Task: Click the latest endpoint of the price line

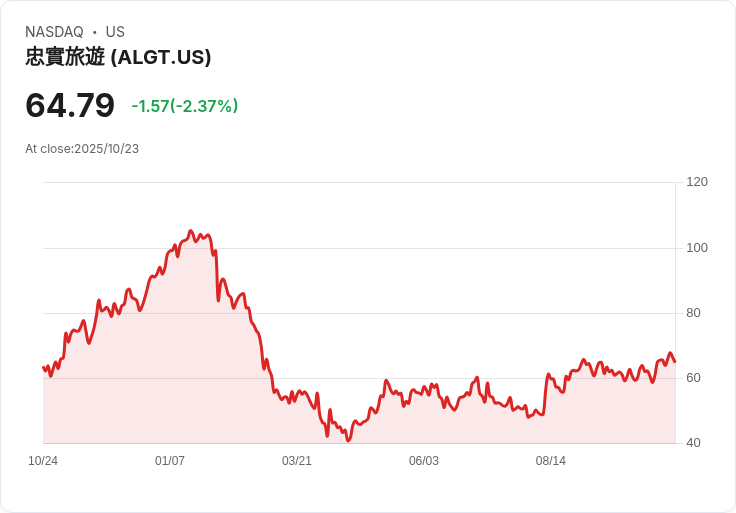Action: point(675,361)
